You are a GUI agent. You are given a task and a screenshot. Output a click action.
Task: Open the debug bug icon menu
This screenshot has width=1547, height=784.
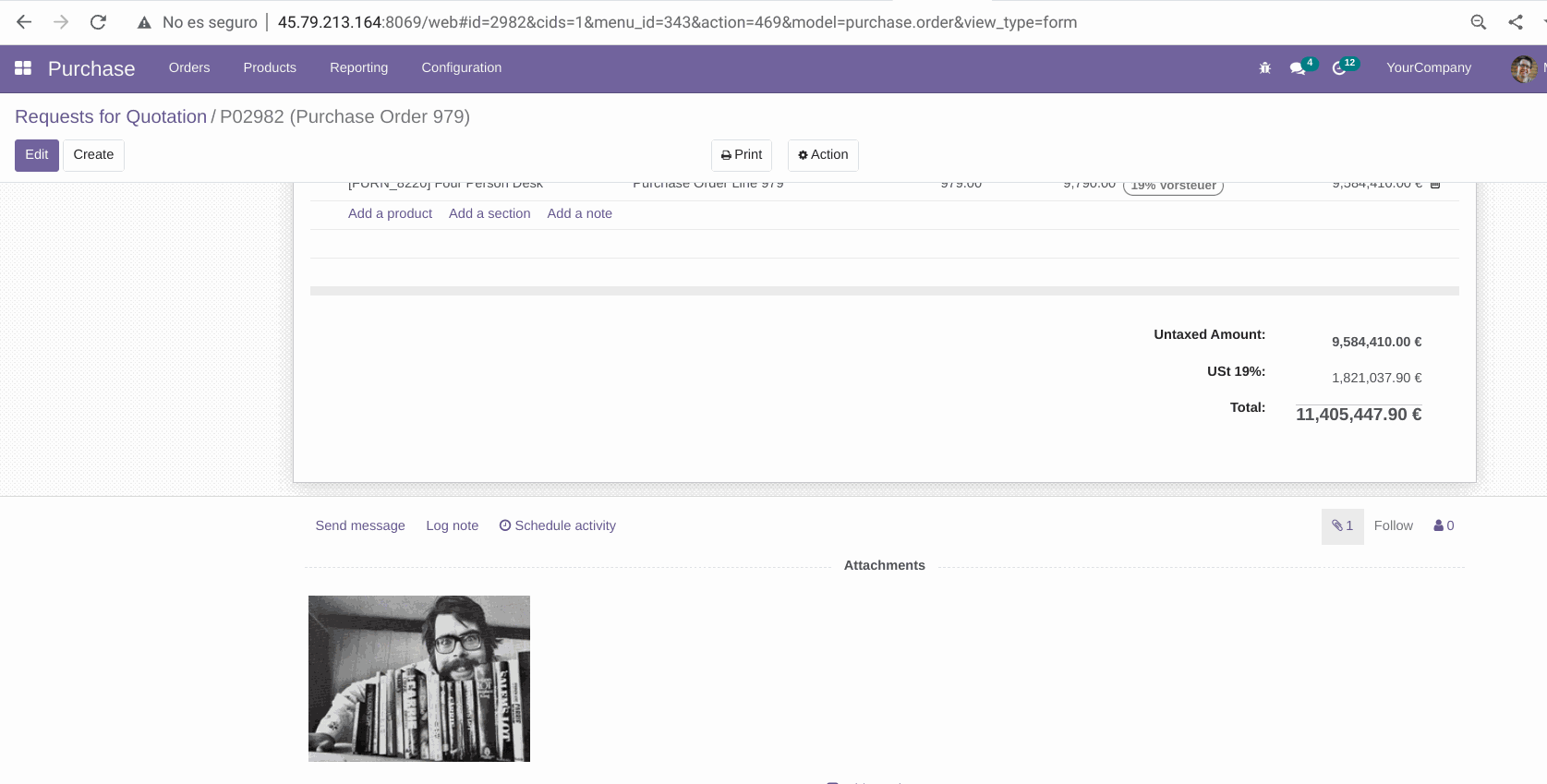[1265, 68]
